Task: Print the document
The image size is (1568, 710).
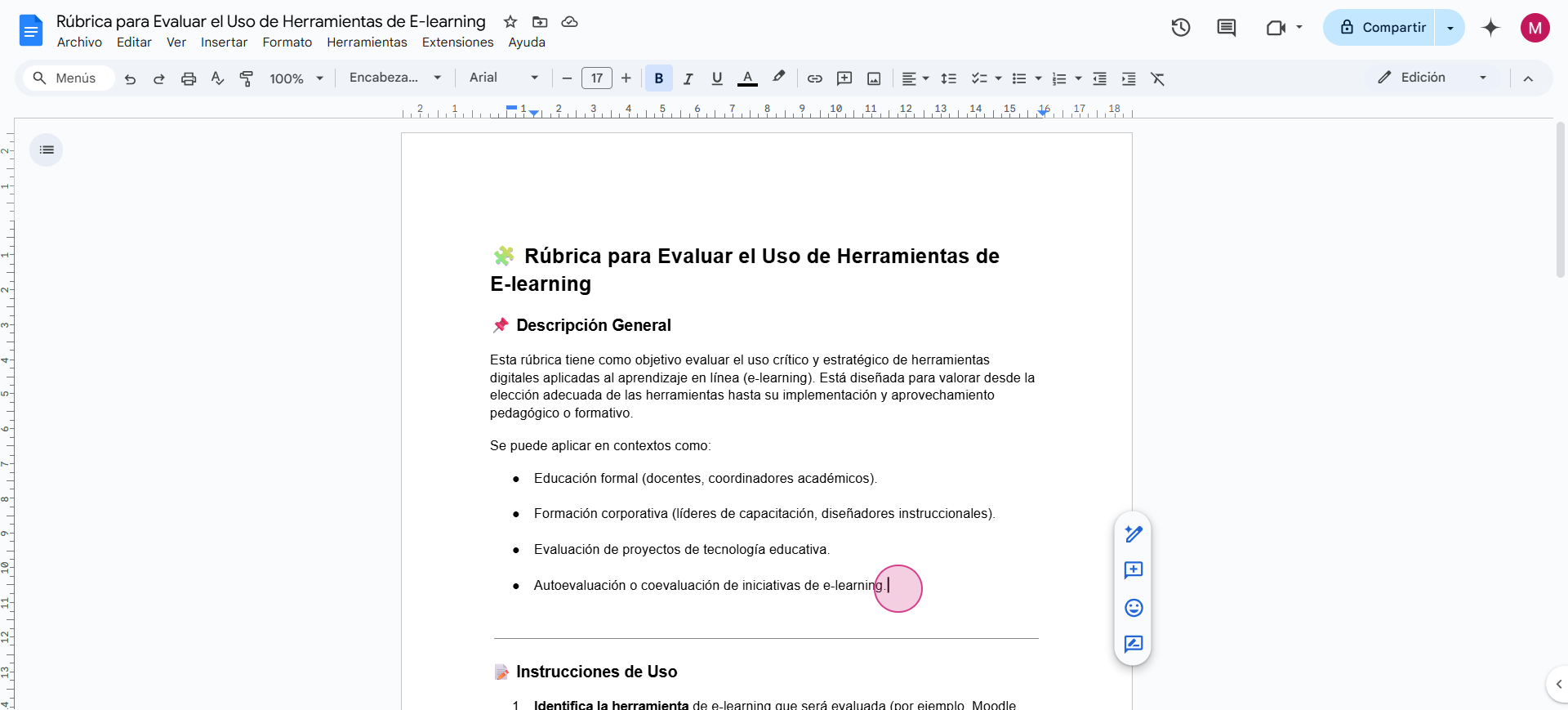Action: [x=189, y=78]
